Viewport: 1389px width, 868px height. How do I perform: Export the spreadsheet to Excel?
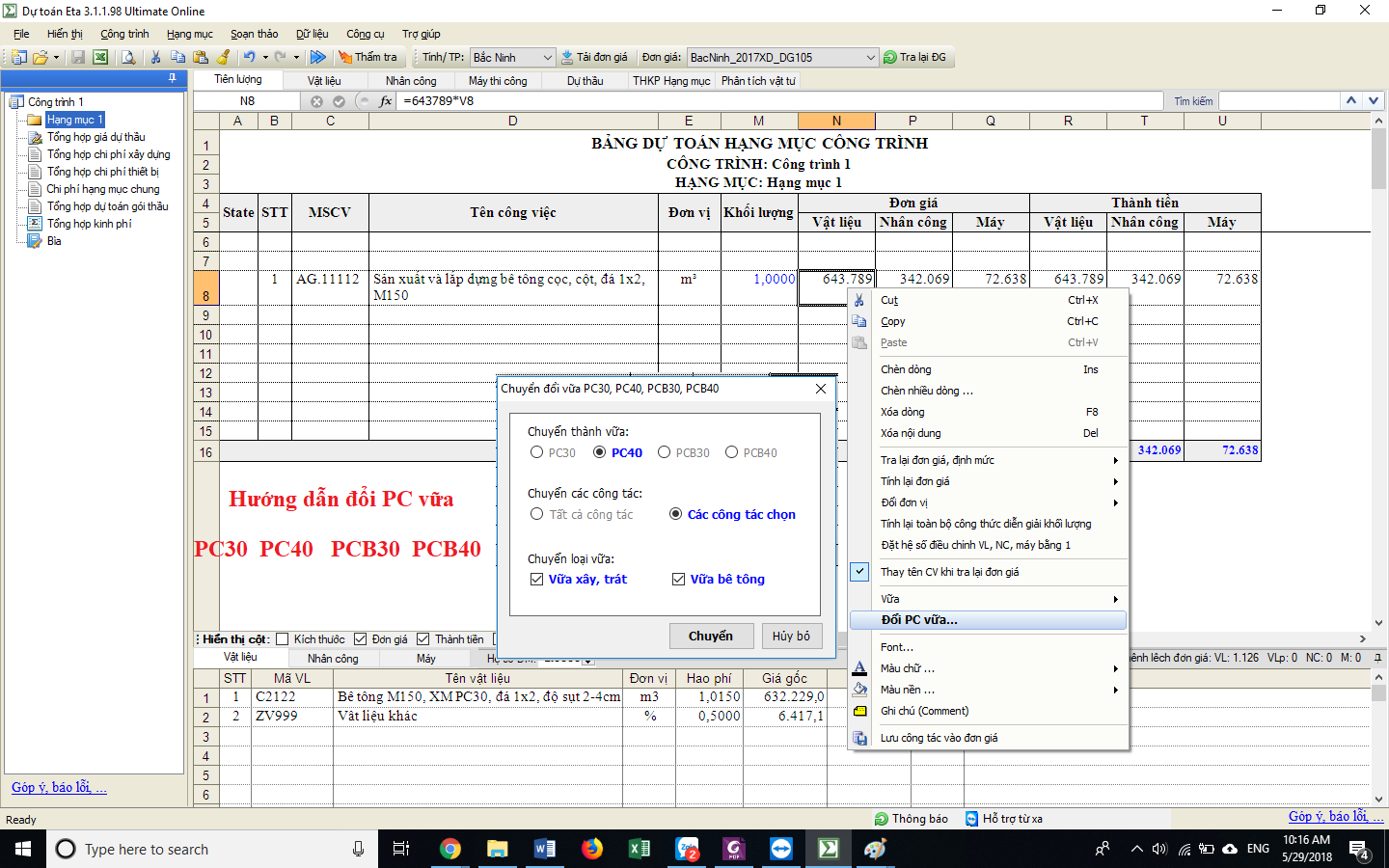(x=100, y=57)
